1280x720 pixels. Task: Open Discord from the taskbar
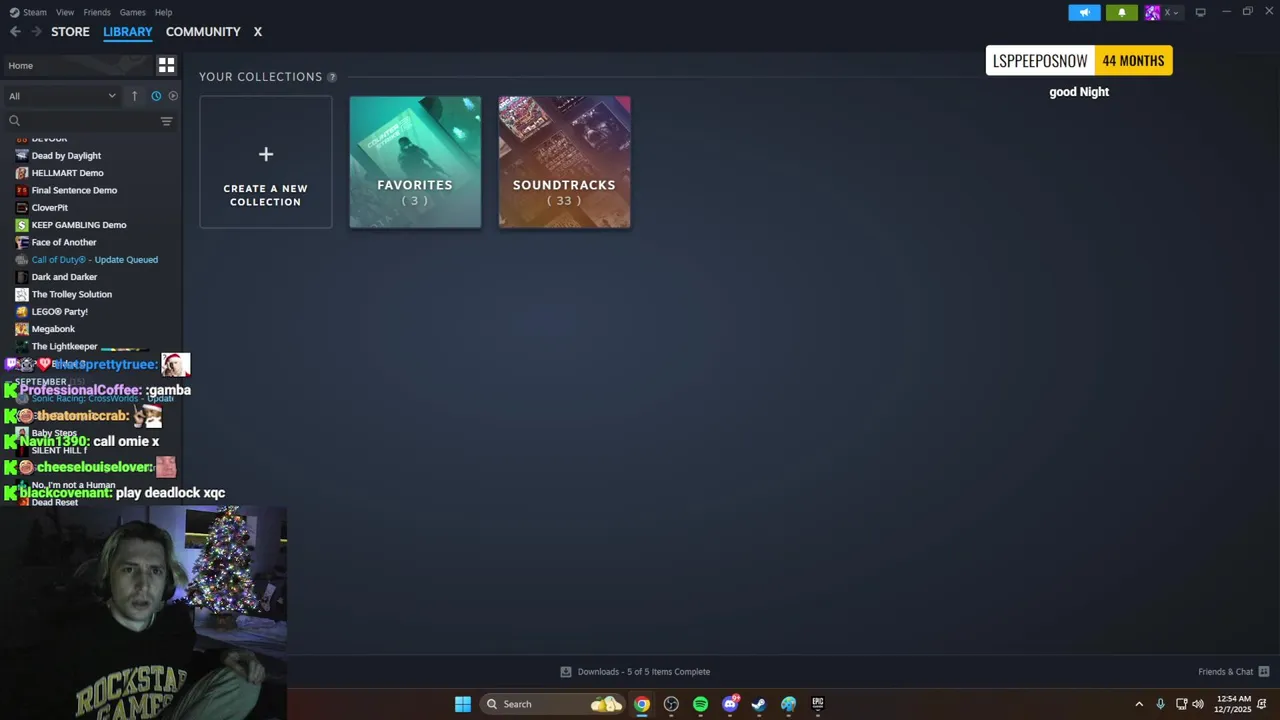[730, 704]
